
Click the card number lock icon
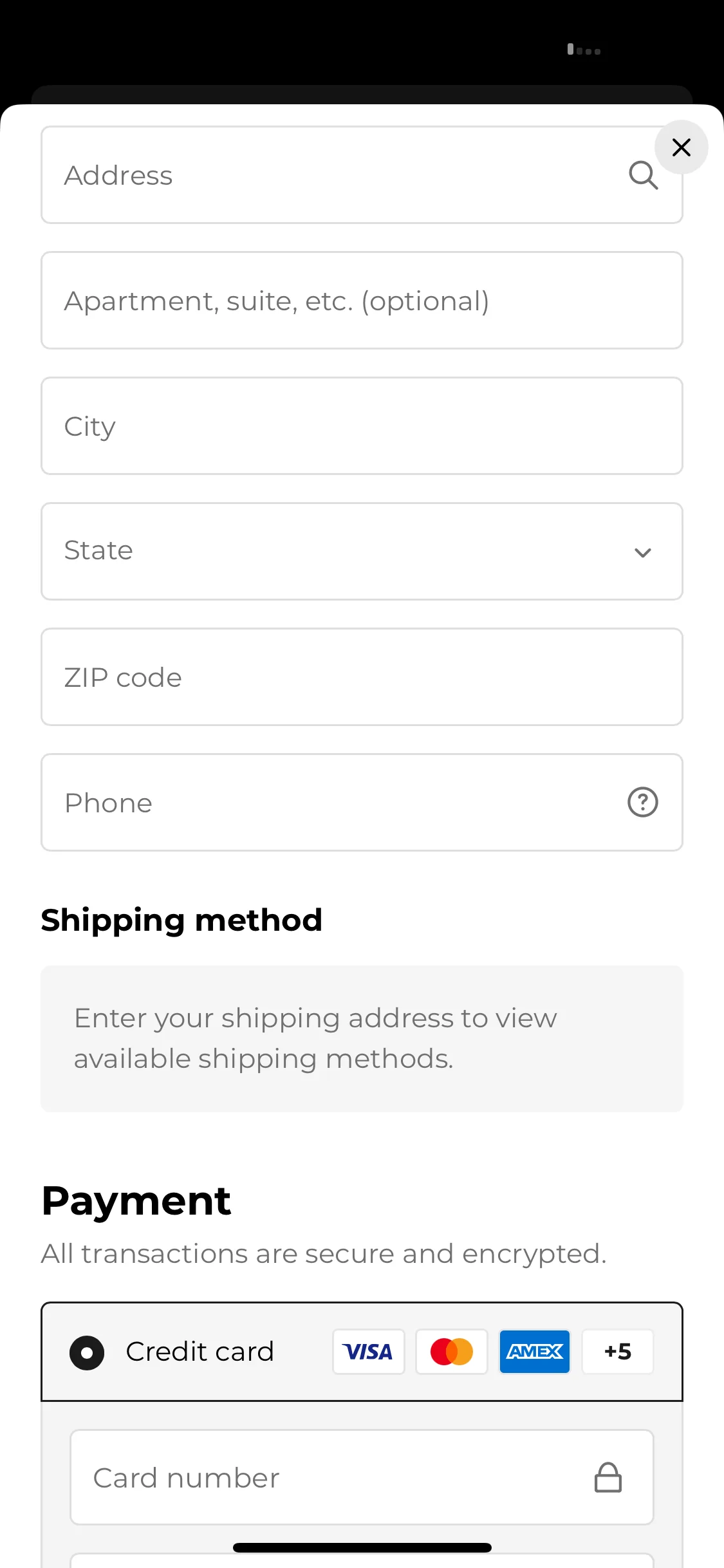608,1477
